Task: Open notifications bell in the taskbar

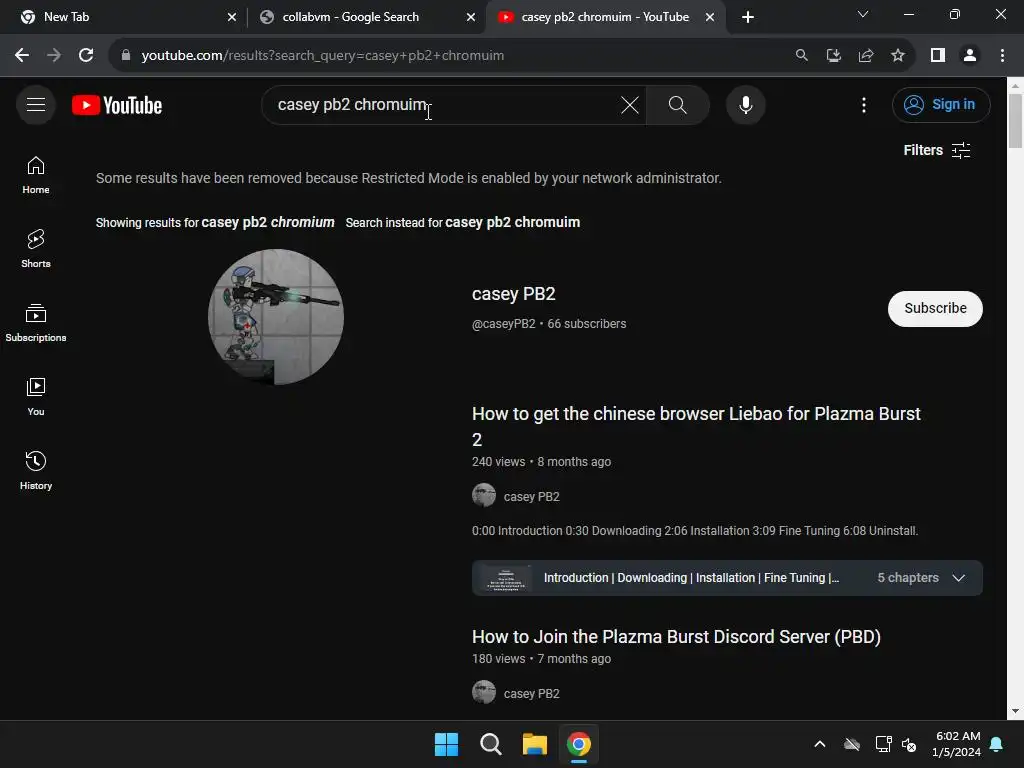Action: point(997,744)
